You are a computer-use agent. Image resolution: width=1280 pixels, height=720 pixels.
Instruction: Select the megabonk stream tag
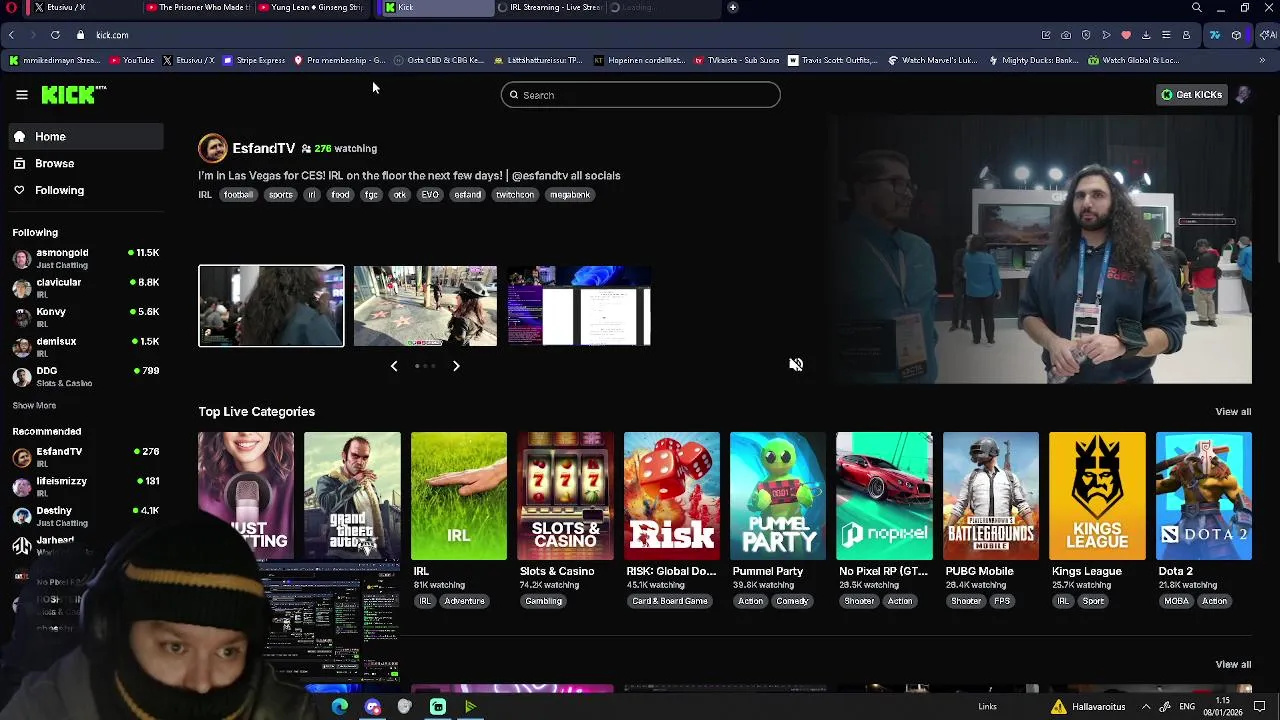[x=570, y=195]
